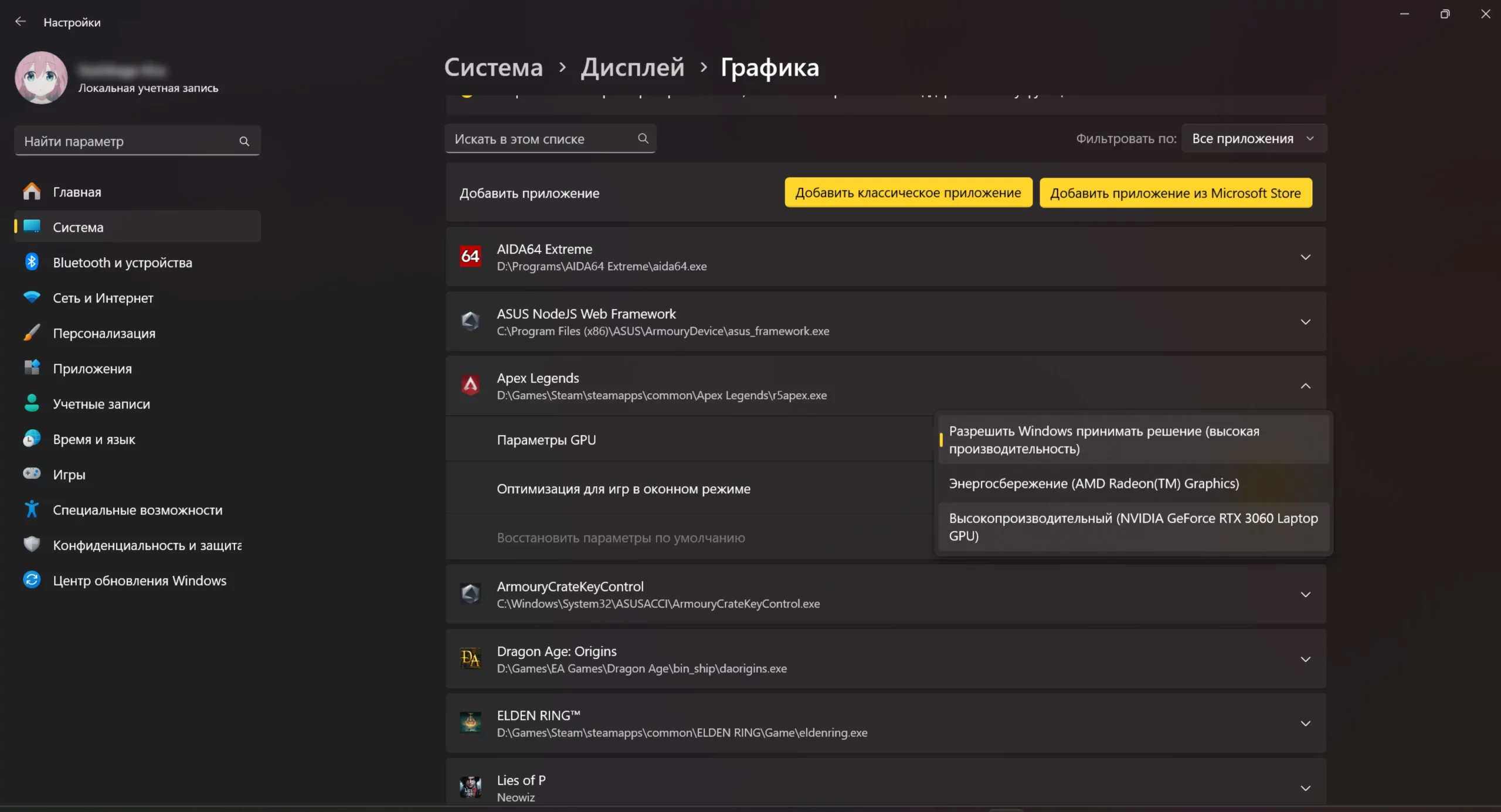Click the AIDA64 Extreme app icon
Image resolution: width=1501 pixels, height=812 pixels.
(x=470, y=257)
